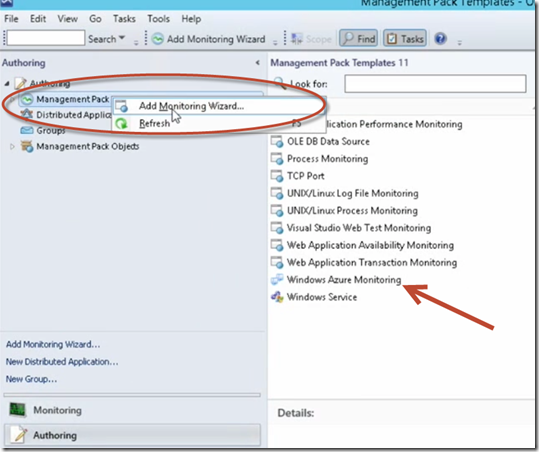Expand the Management Pack Objects node
This screenshot has width=539, height=452.
tap(12, 146)
